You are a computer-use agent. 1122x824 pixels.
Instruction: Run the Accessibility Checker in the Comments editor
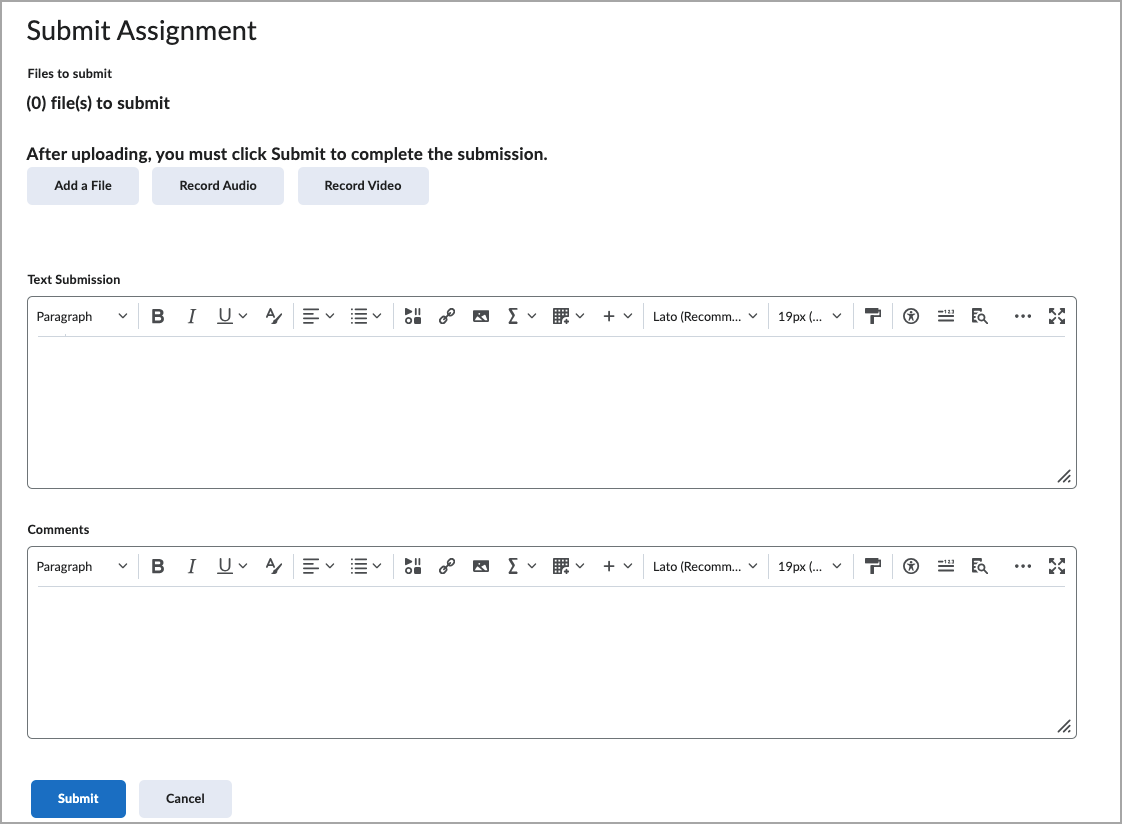coord(910,566)
